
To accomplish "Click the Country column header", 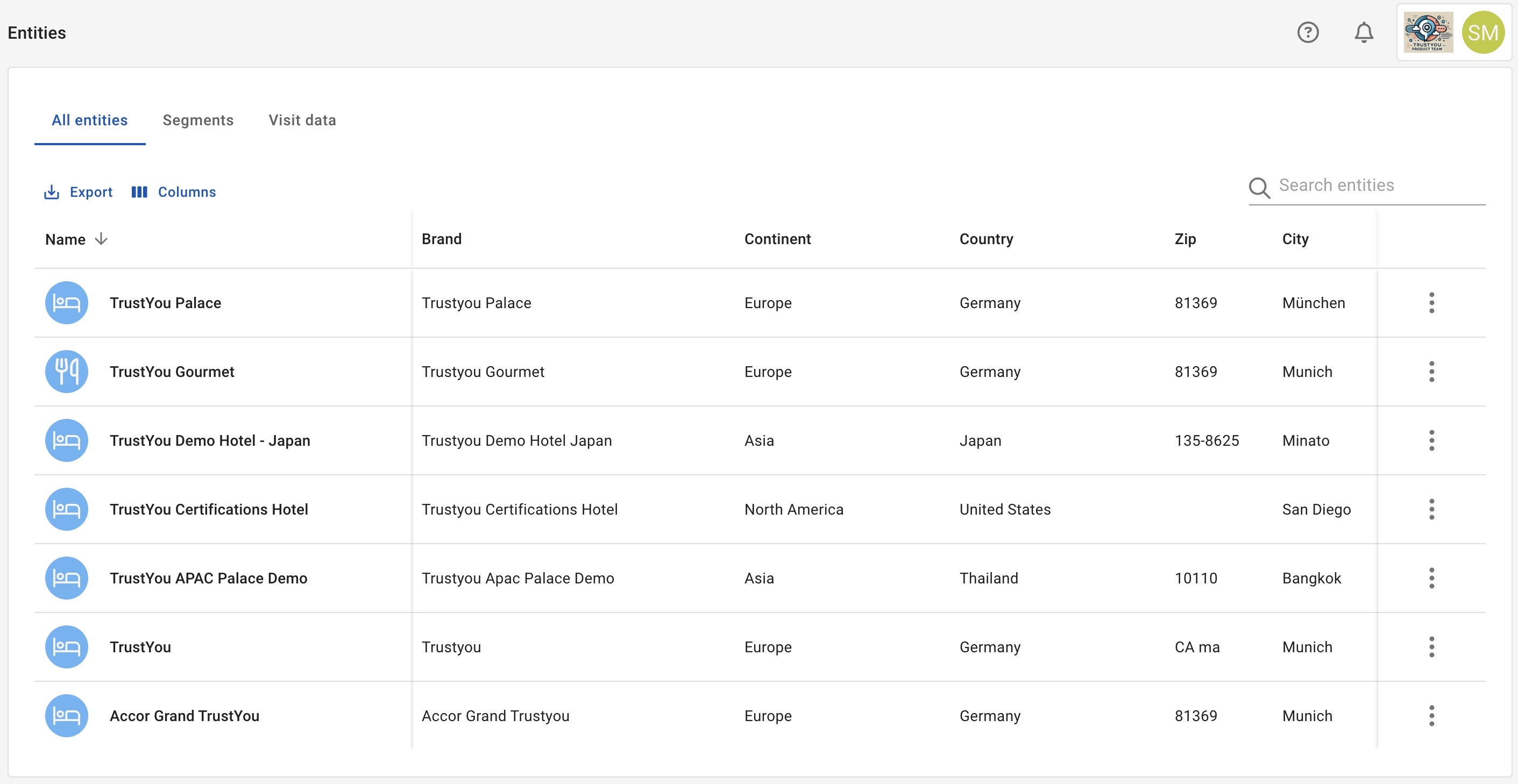I will [x=986, y=239].
